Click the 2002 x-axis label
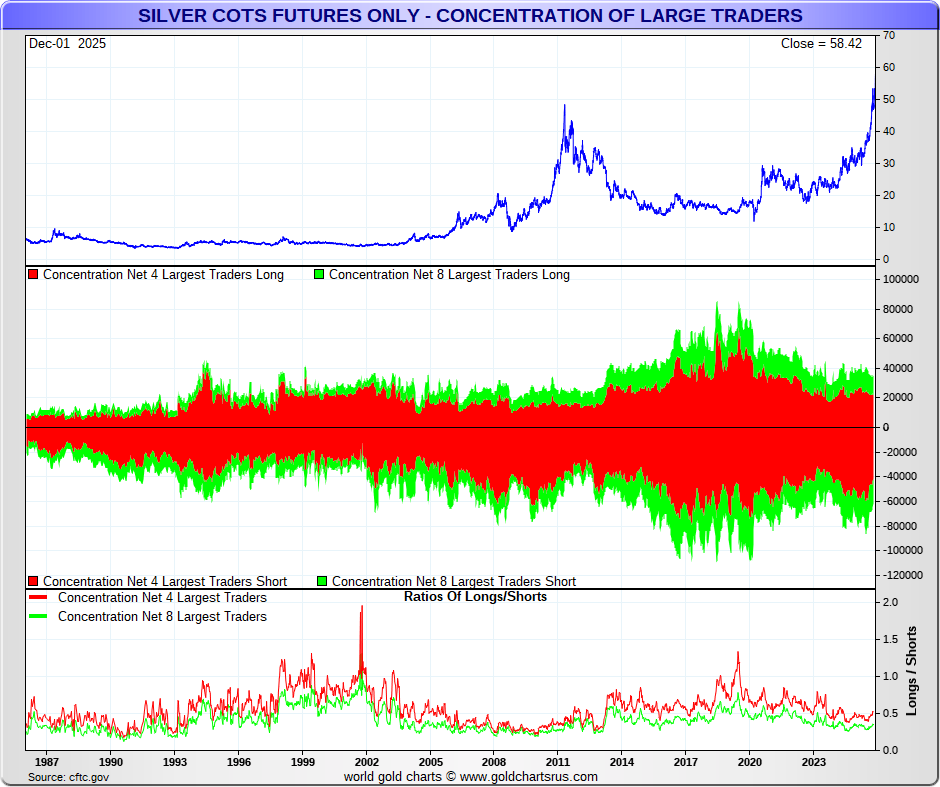Viewport: 940px width, 787px height. click(x=367, y=762)
